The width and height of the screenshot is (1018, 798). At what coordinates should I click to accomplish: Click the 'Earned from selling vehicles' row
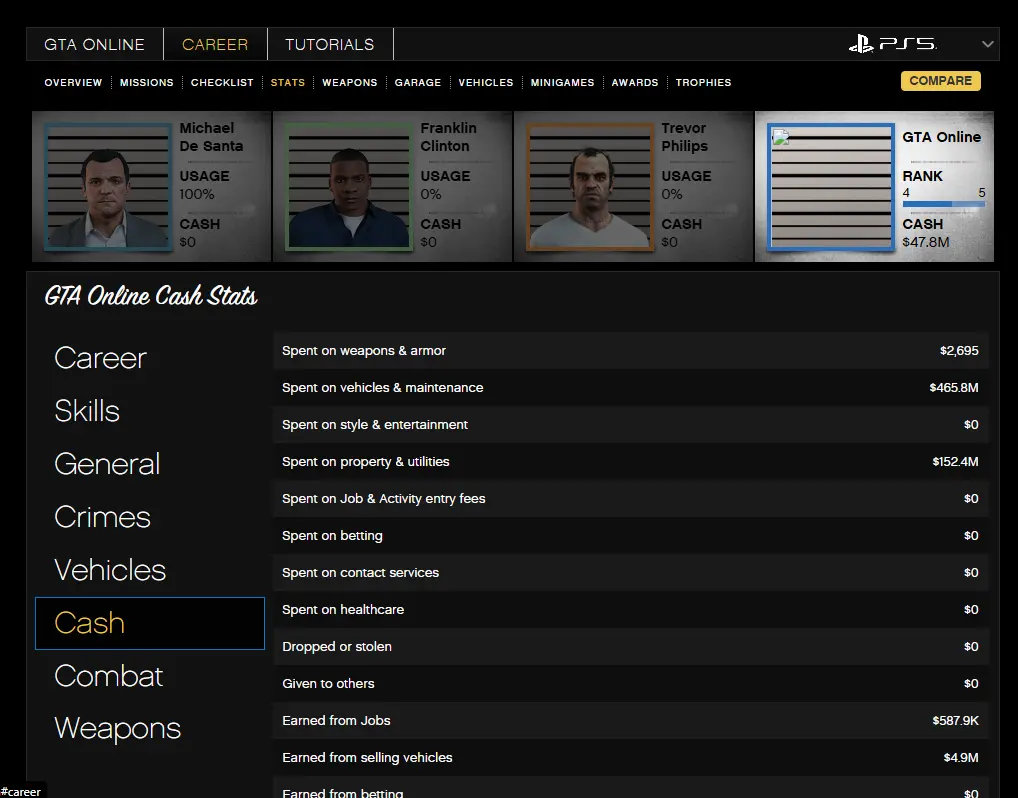[630, 758]
